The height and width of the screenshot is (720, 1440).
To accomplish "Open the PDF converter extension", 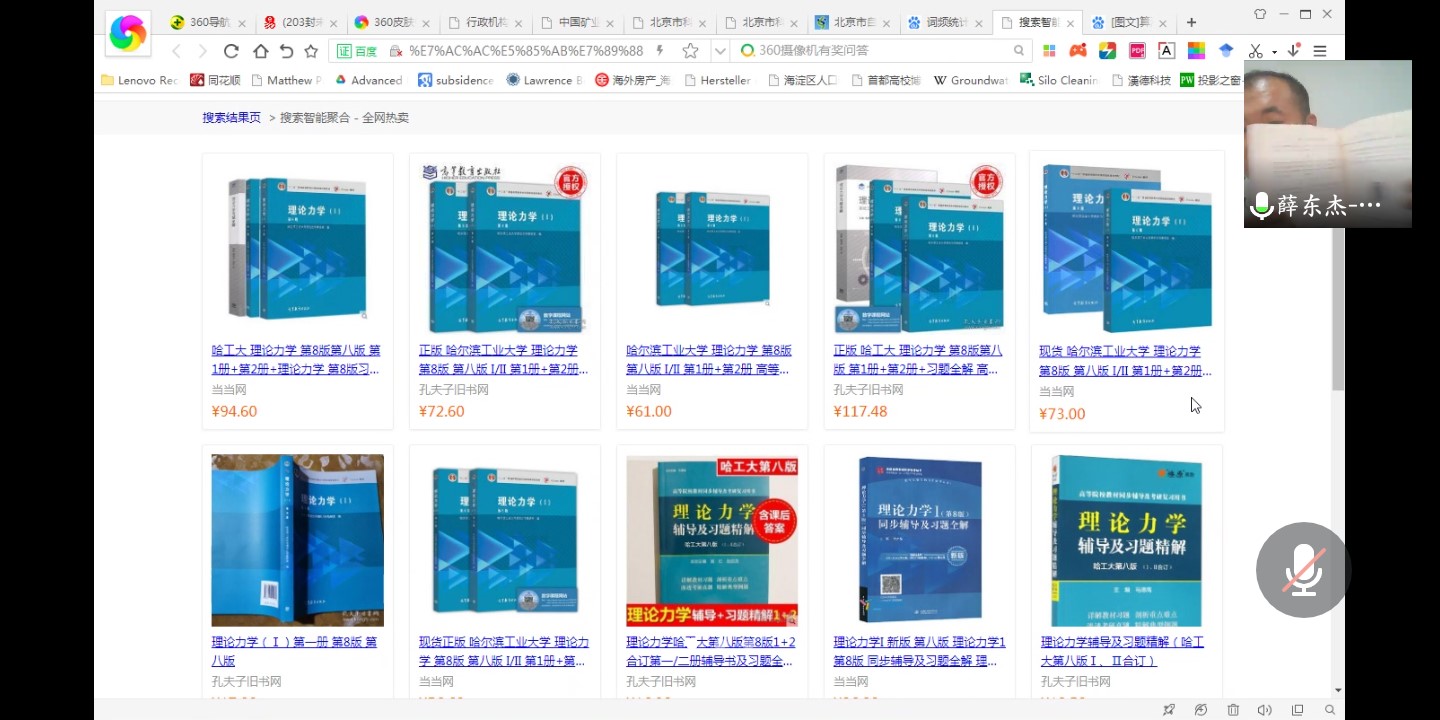I will [1137, 51].
